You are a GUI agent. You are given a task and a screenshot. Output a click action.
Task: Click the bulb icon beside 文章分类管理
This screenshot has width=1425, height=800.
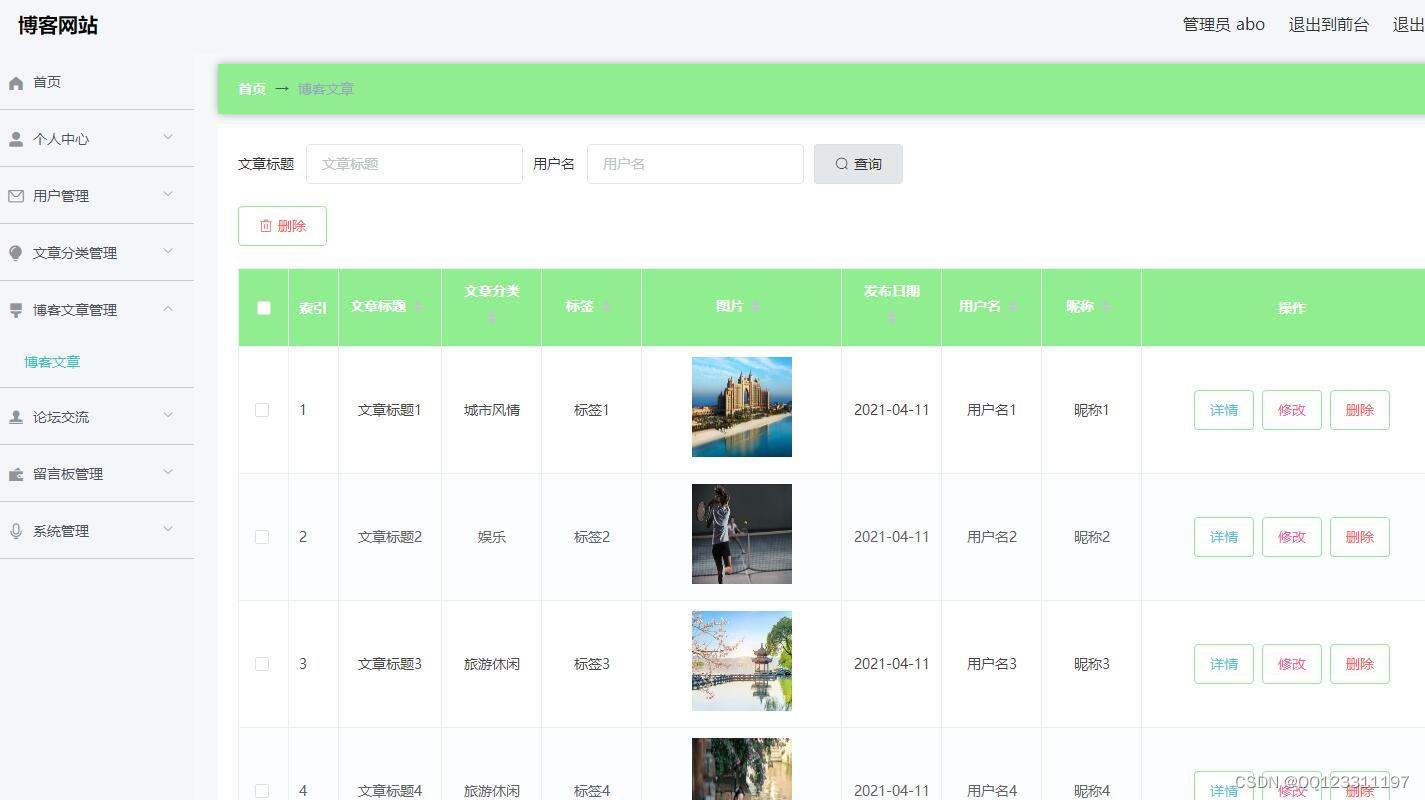(16, 253)
